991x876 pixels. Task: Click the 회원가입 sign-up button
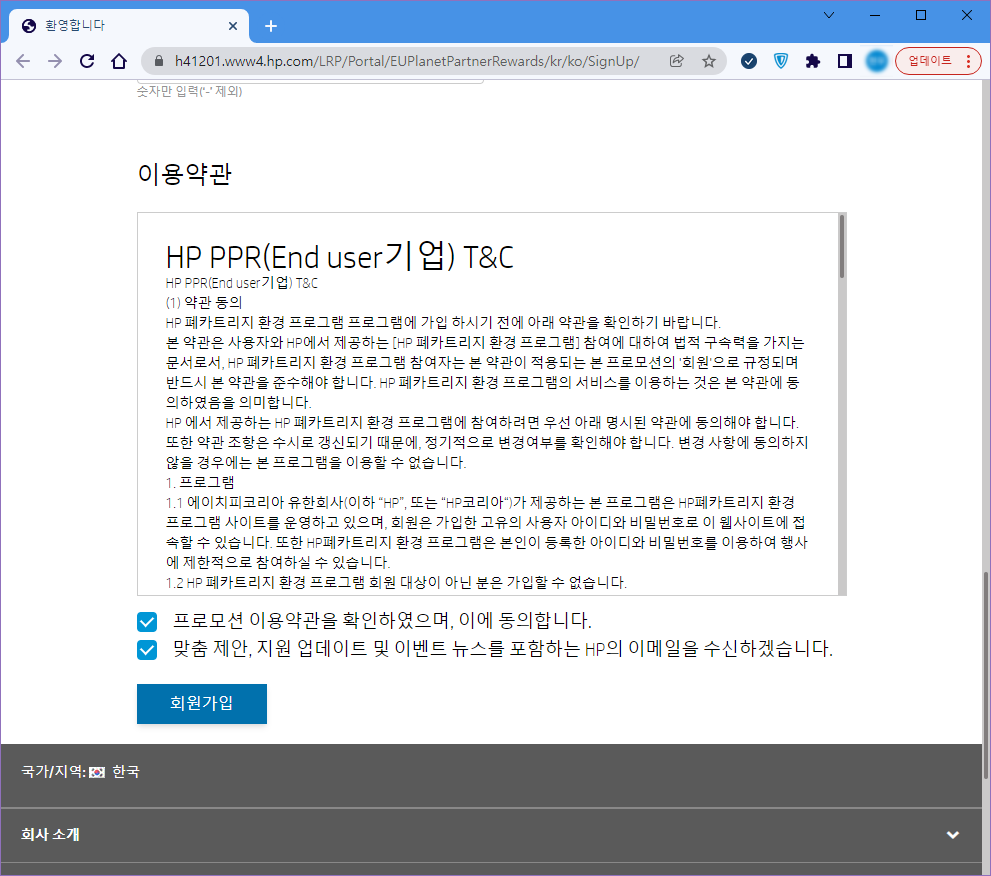tap(202, 703)
